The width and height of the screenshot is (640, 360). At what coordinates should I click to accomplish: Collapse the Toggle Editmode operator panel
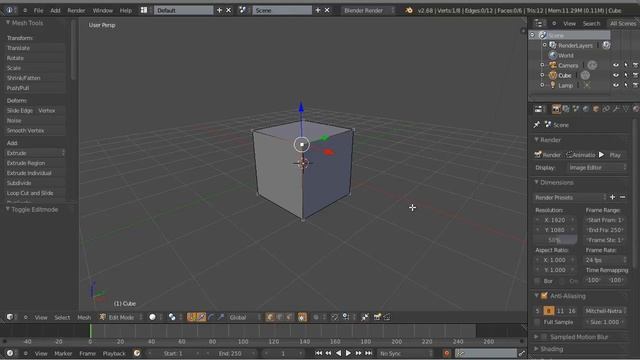[8, 209]
